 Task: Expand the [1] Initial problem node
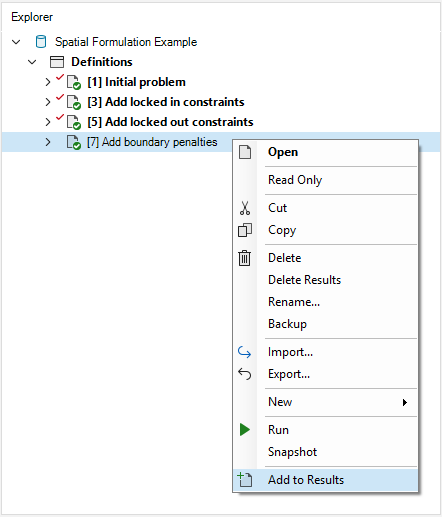click(48, 82)
